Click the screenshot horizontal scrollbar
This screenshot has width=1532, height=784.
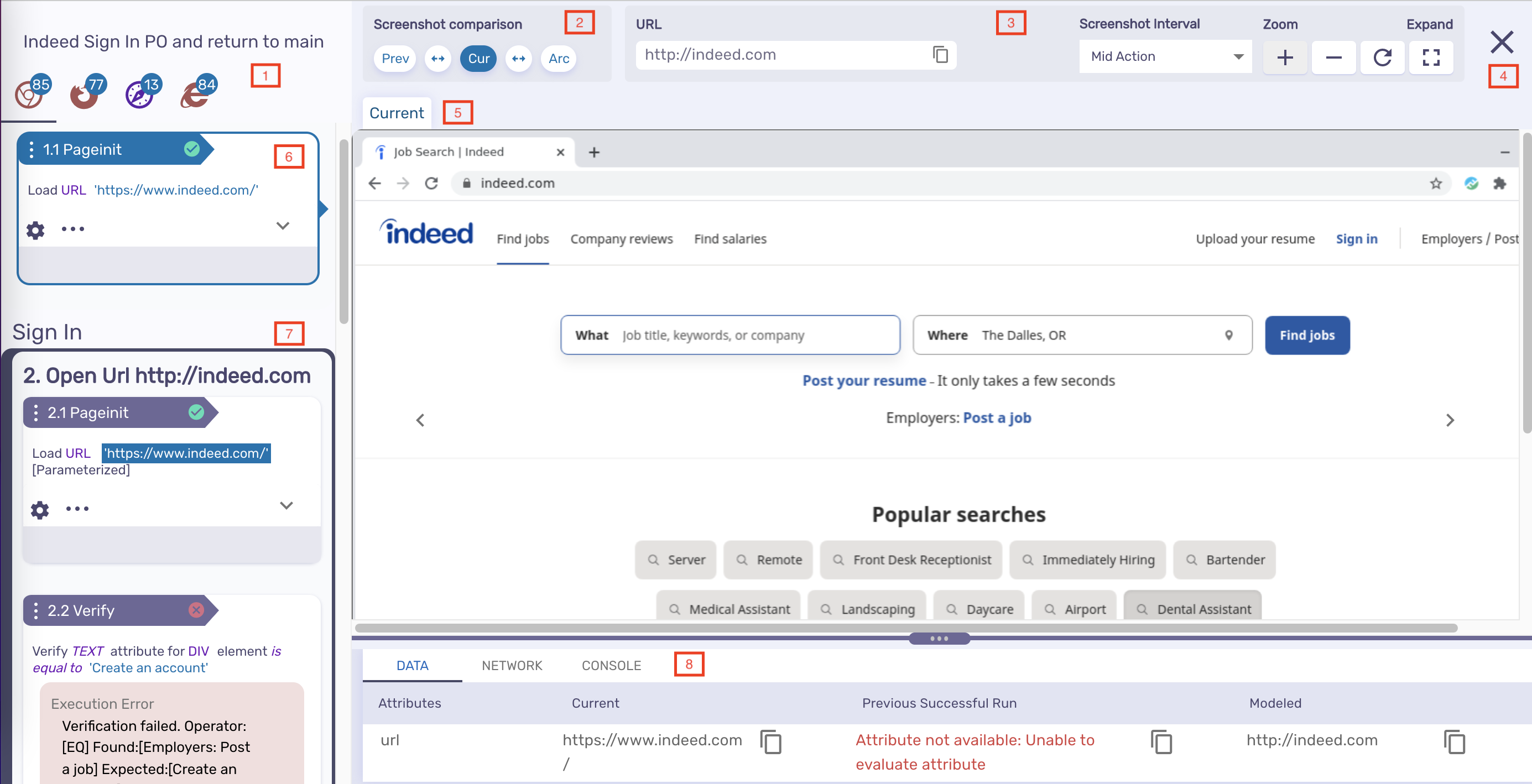coord(906,628)
